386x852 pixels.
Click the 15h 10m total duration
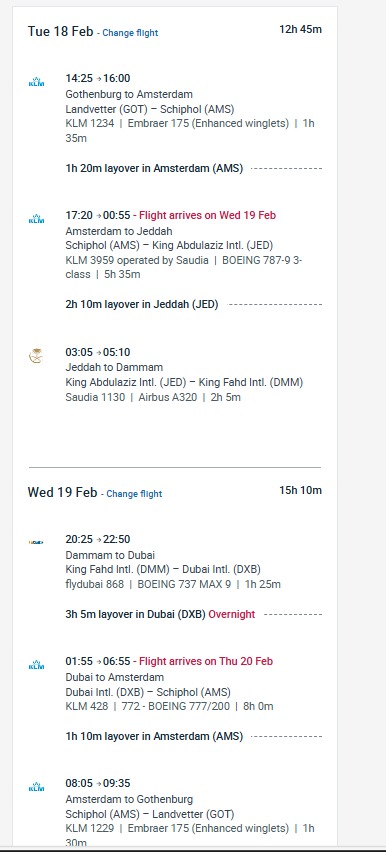click(x=301, y=491)
